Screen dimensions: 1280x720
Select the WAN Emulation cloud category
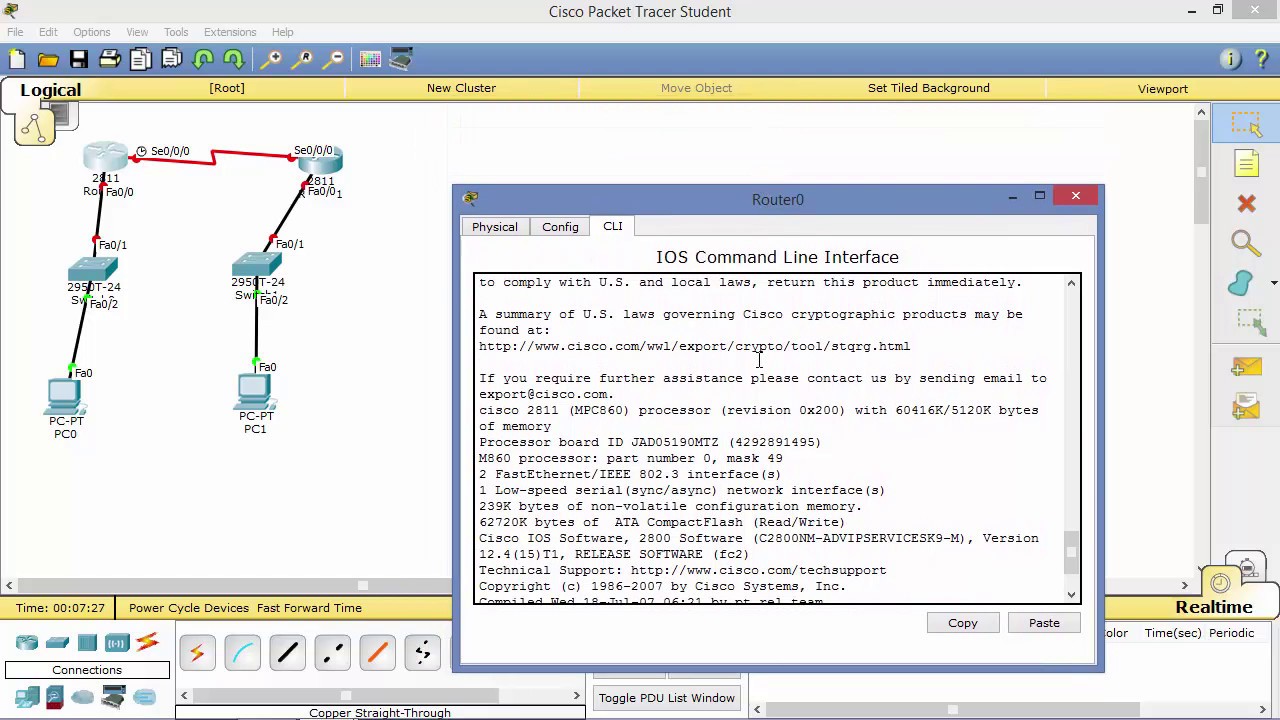(x=84, y=697)
